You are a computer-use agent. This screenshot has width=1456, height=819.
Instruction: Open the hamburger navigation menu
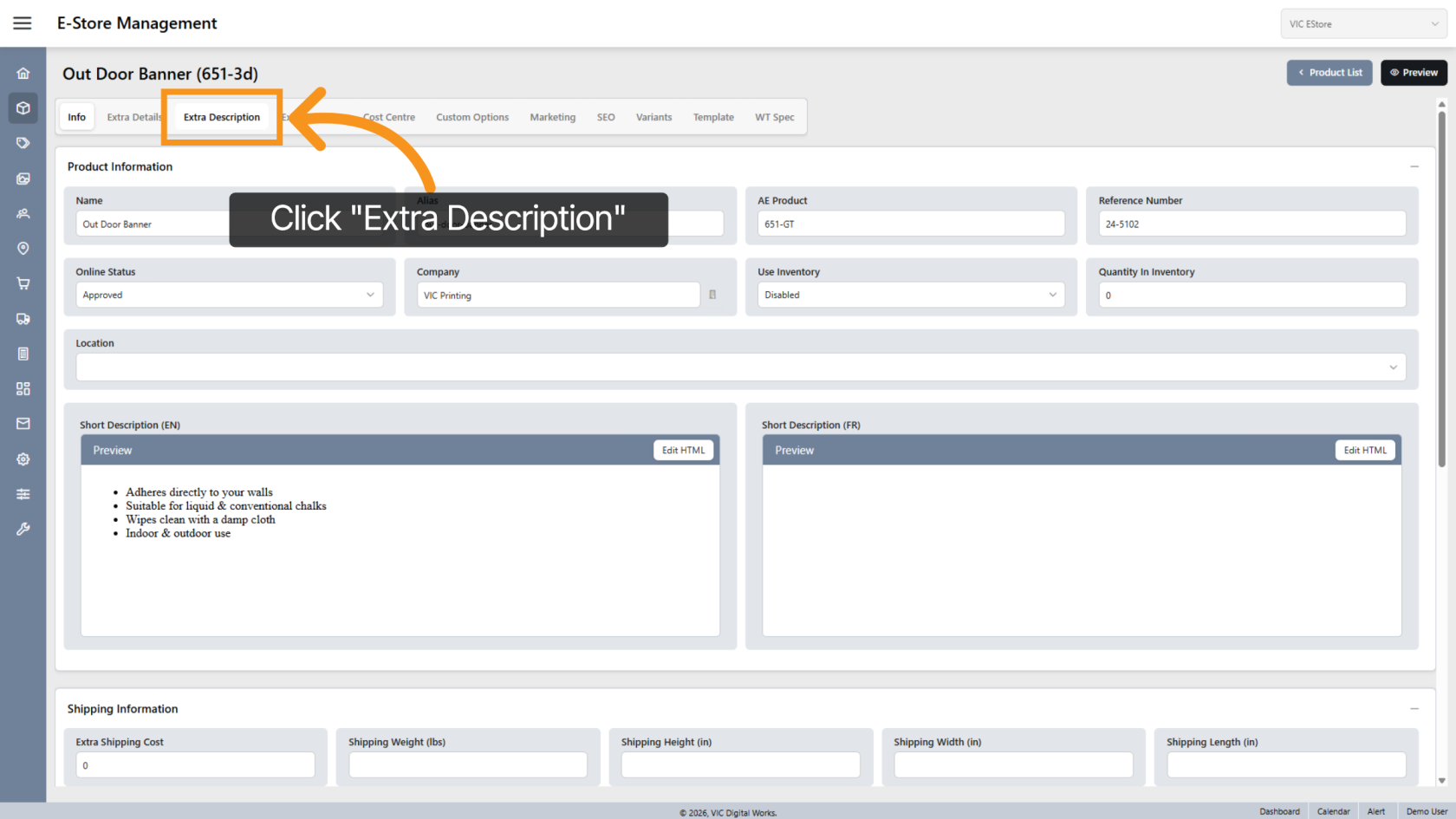tap(23, 23)
